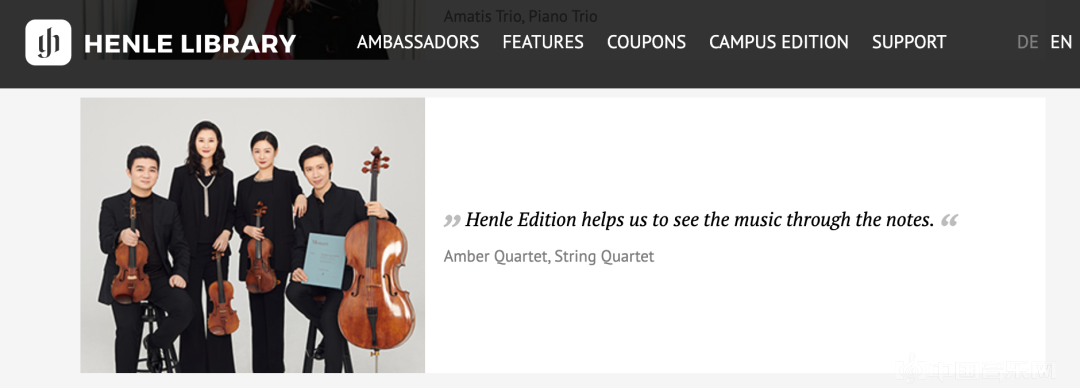Open the COUPONS section
Screen dimensions: 1080x388
[646, 42]
